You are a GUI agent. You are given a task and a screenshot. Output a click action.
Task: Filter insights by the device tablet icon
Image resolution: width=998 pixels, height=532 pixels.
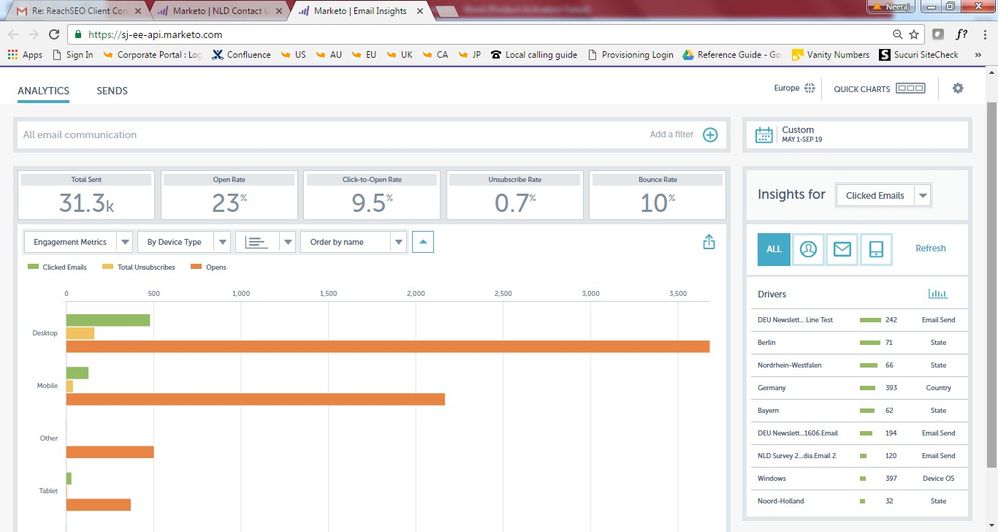coord(875,249)
